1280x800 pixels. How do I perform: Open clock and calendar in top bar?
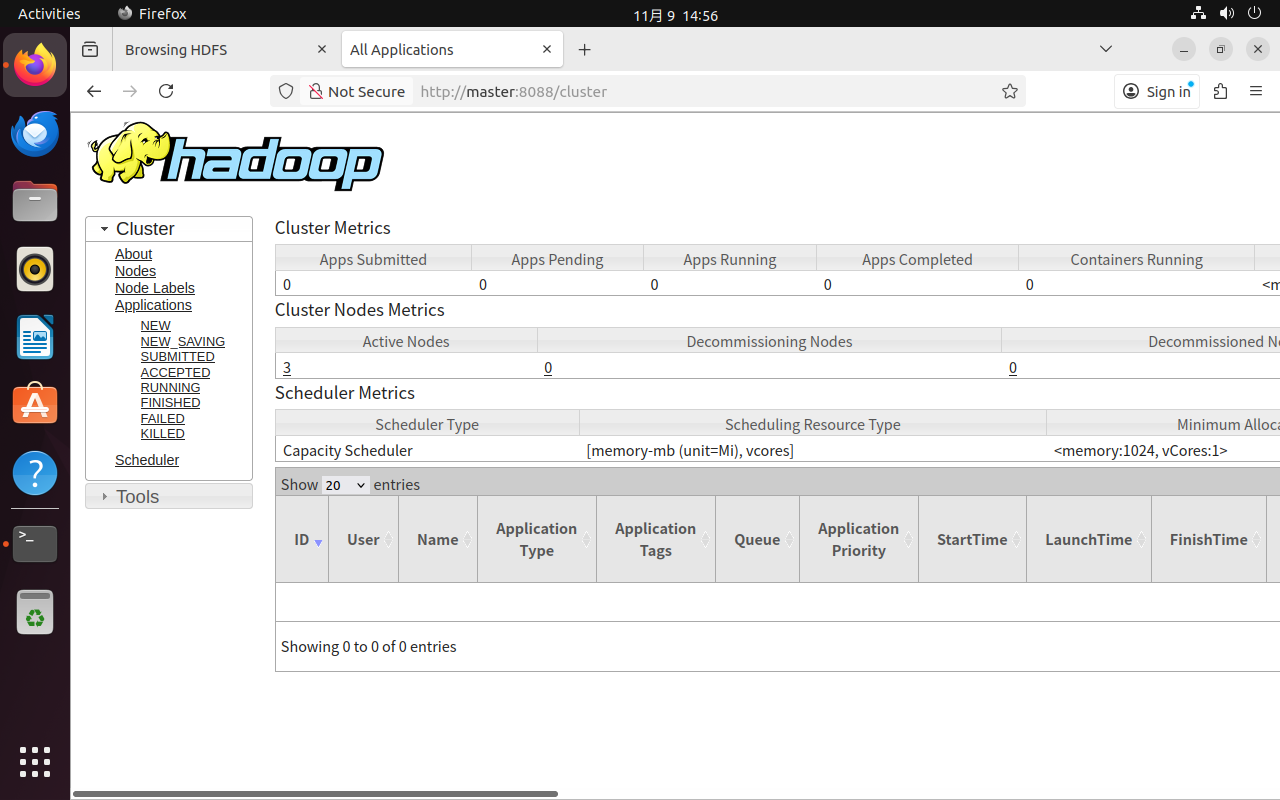pos(675,15)
